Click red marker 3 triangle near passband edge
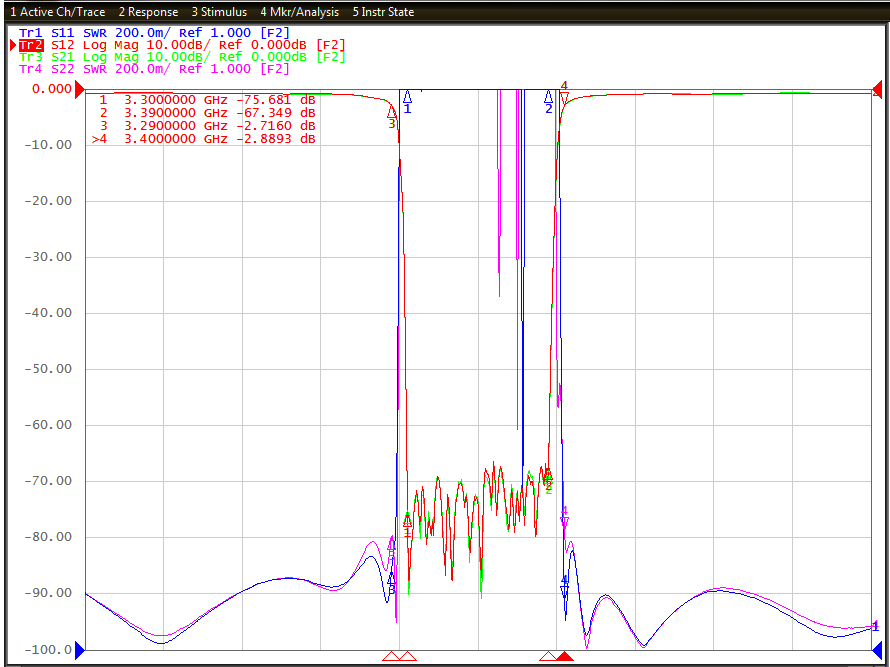This screenshot has width=890, height=667. point(392,111)
